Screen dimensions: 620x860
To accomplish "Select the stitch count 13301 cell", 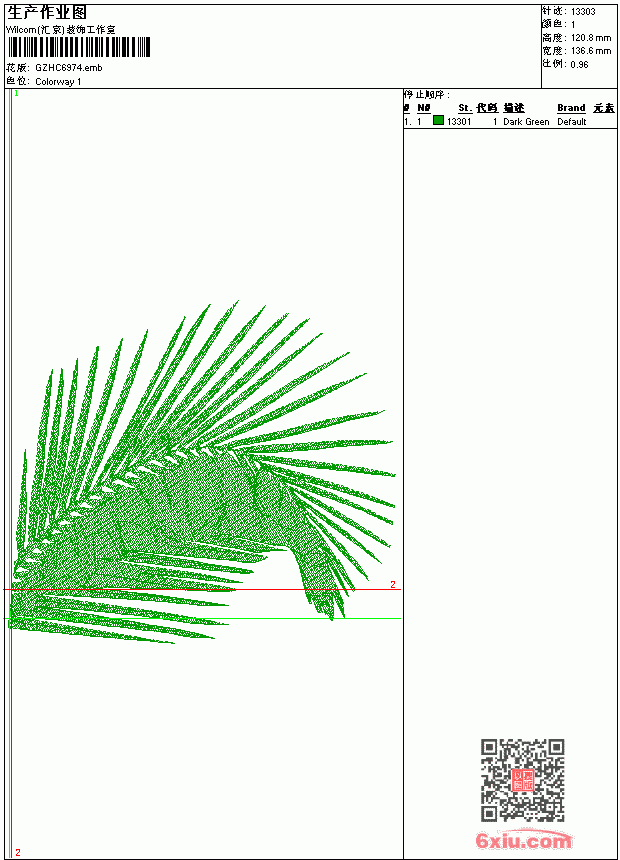I will [x=459, y=122].
